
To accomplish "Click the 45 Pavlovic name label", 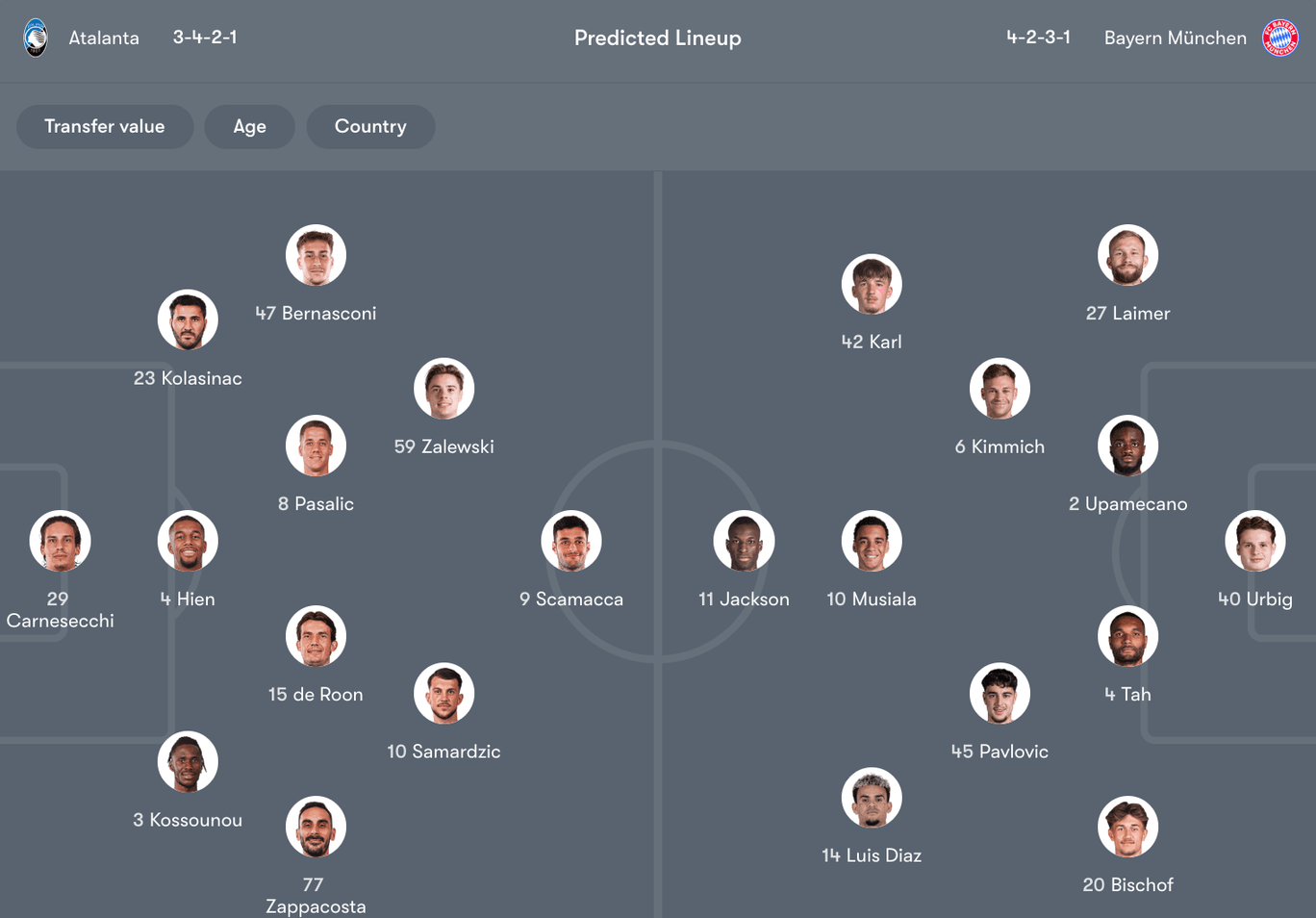I will point(1000,752).
